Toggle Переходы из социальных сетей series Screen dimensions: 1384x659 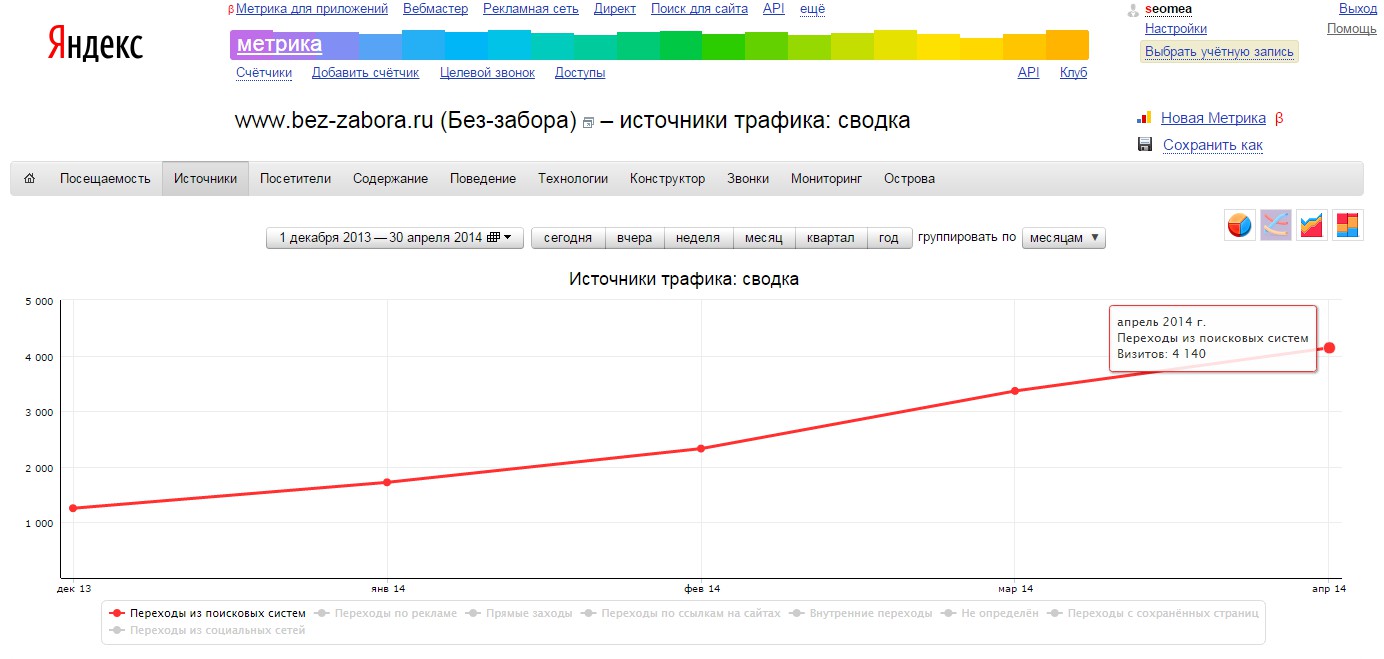point(208,631)
